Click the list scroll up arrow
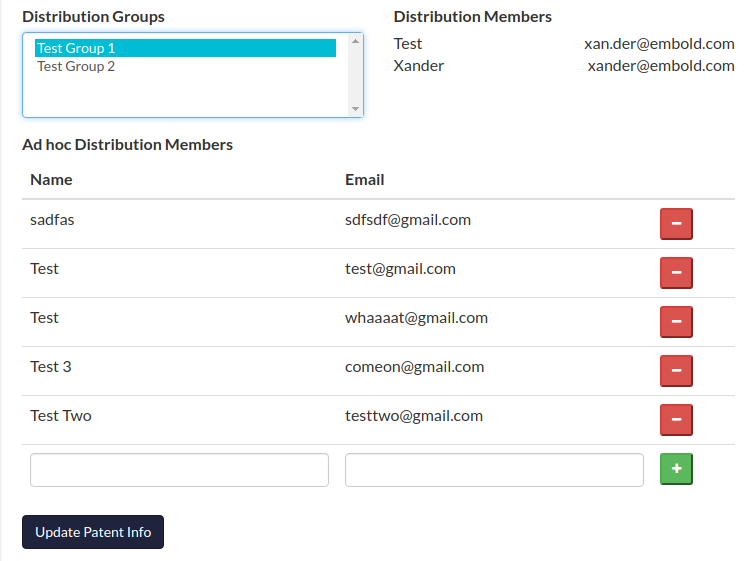 (x=355, y=41)
